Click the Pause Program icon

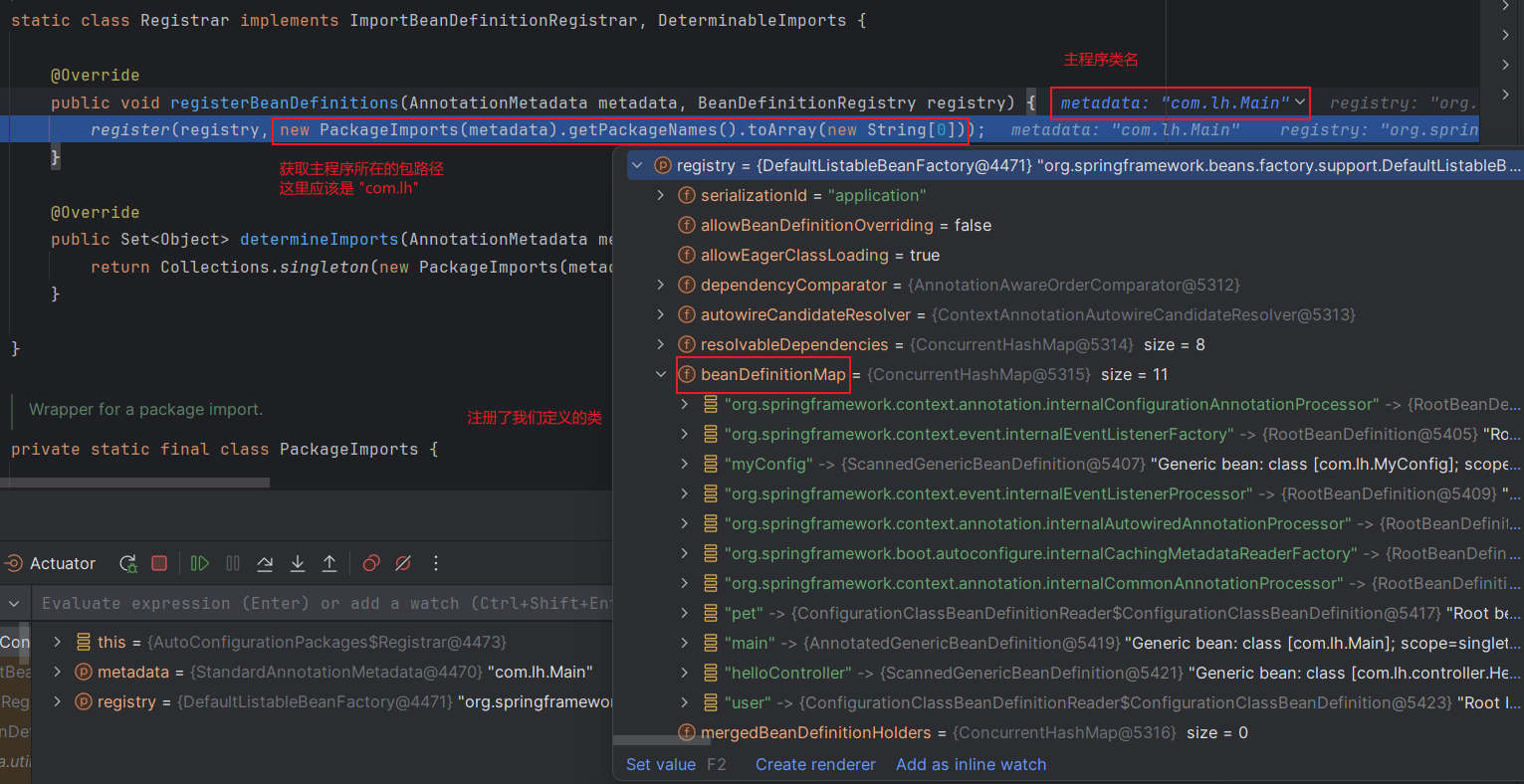point(233,563)
